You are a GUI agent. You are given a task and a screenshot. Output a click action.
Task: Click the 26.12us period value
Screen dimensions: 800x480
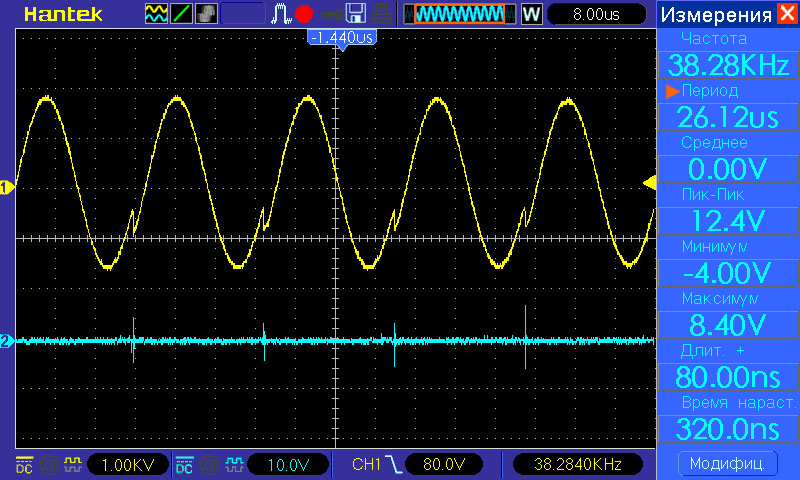tap(728, 117)
